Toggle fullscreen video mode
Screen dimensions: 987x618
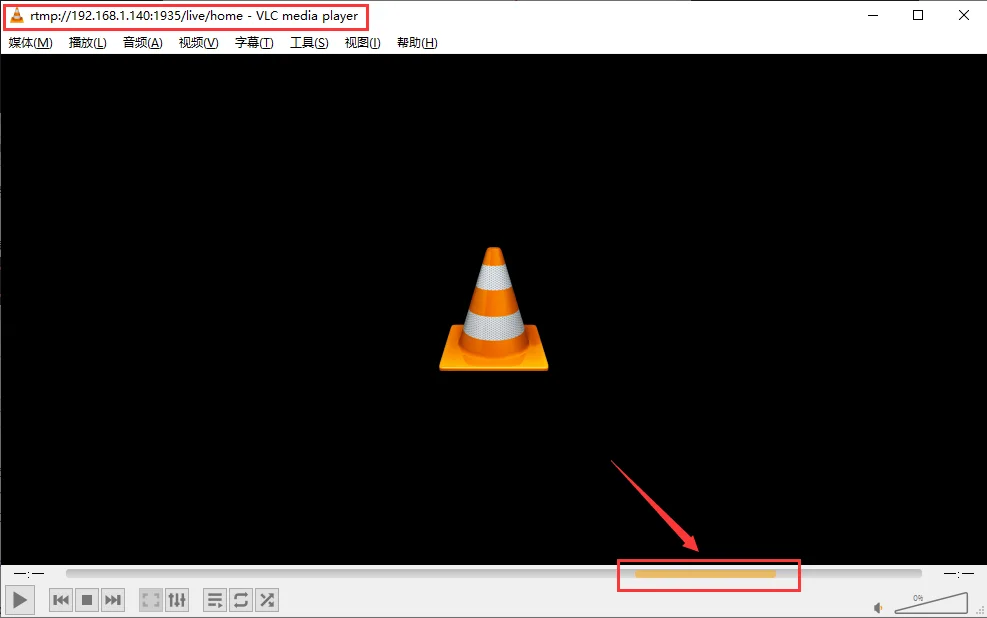tap(151, 600)
